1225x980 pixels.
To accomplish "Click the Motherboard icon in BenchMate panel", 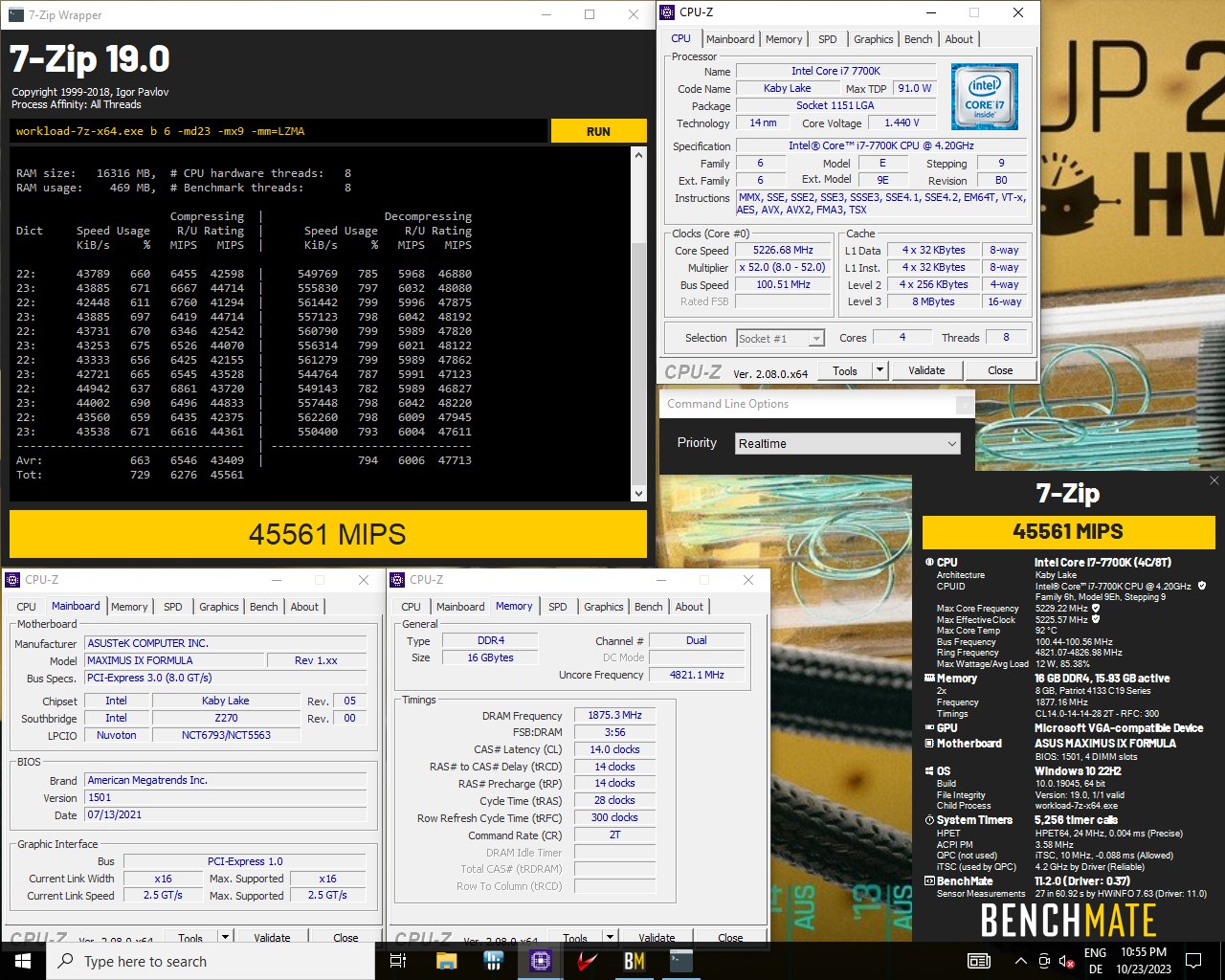I will pyautogui.click(x=928, y=744).
